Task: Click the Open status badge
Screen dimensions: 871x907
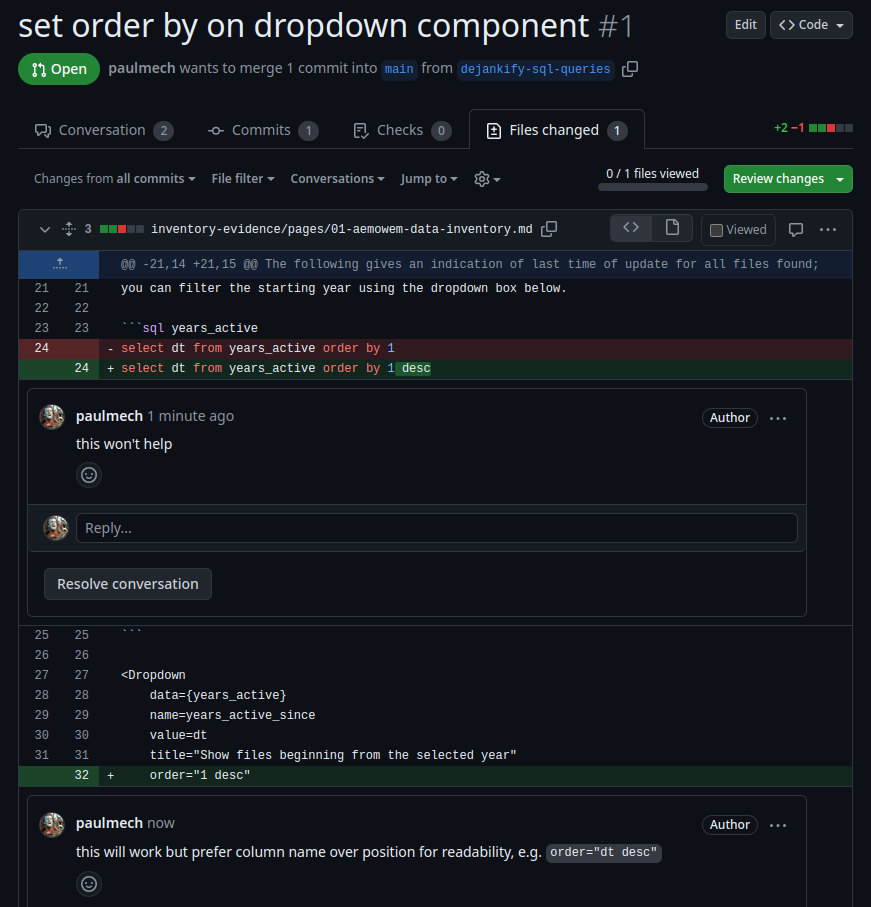Action: [59, 69]
